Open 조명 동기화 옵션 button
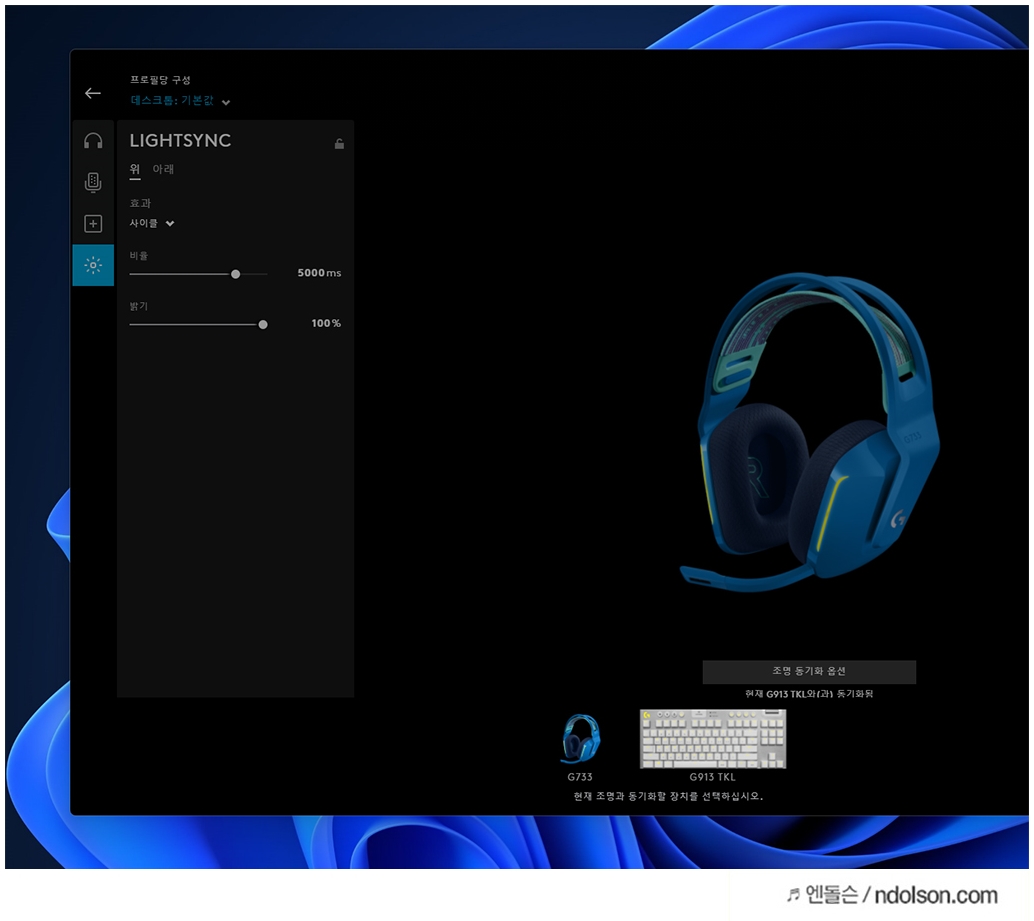1034x921 pixels. click(808, 671)
